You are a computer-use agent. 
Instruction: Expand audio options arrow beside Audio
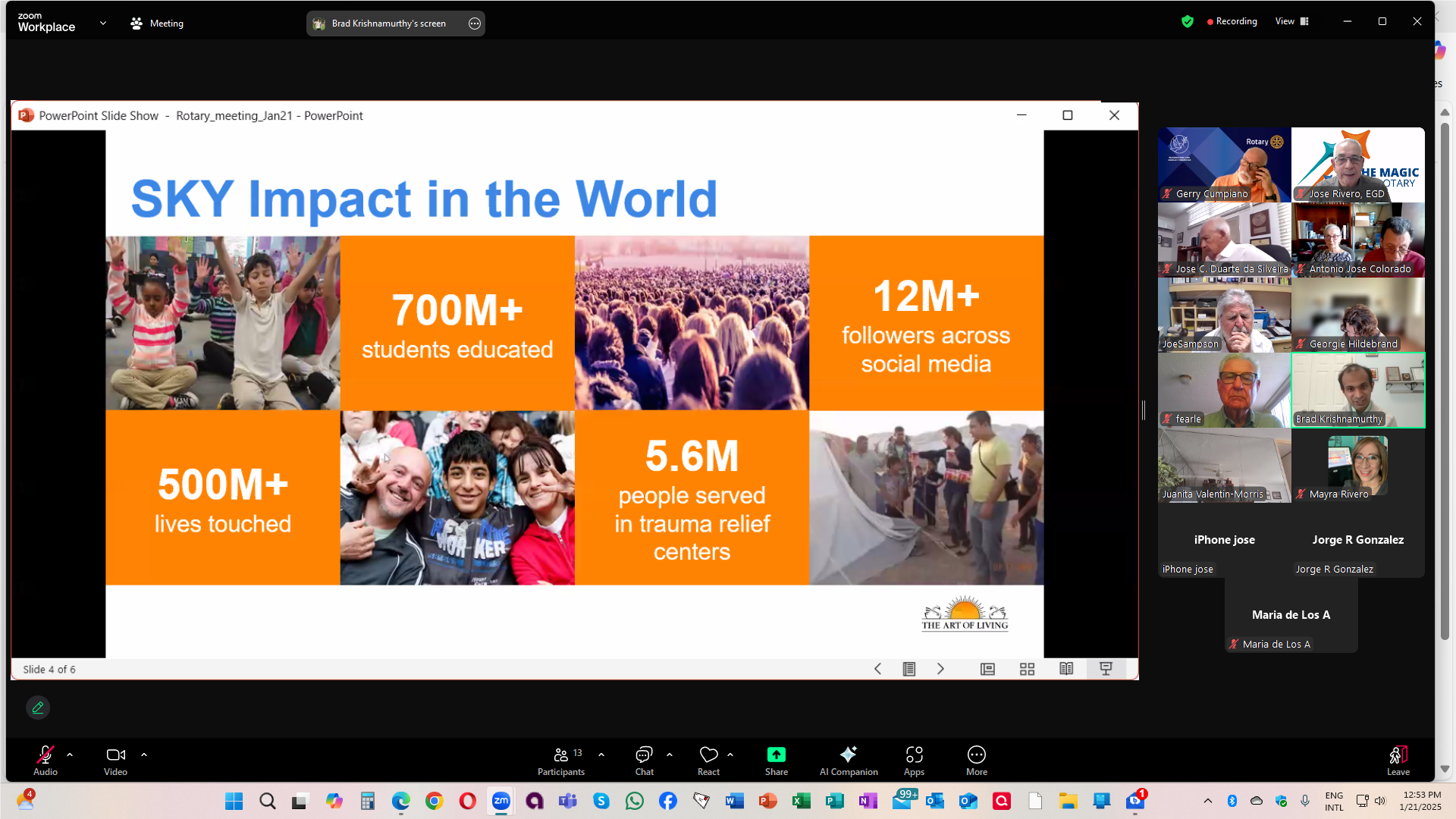point(70,755)
